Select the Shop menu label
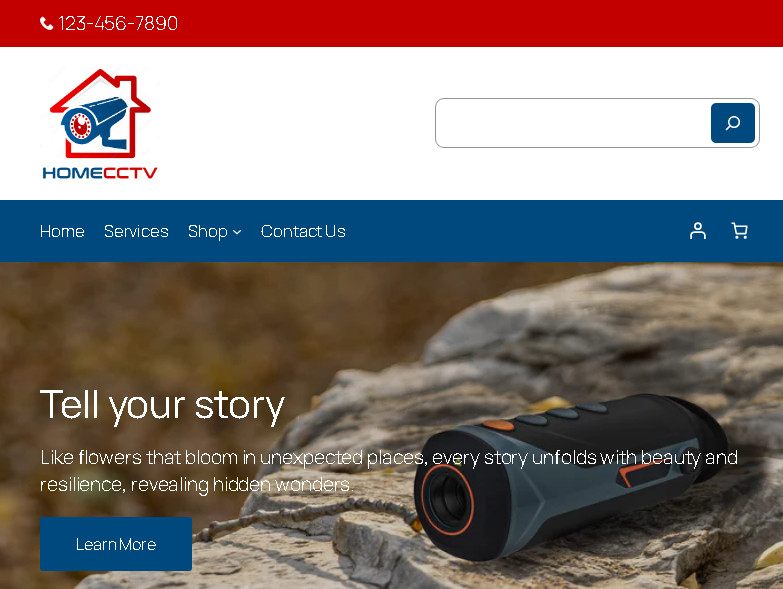This screenshot has width=783, height=589. click(208, 232)
